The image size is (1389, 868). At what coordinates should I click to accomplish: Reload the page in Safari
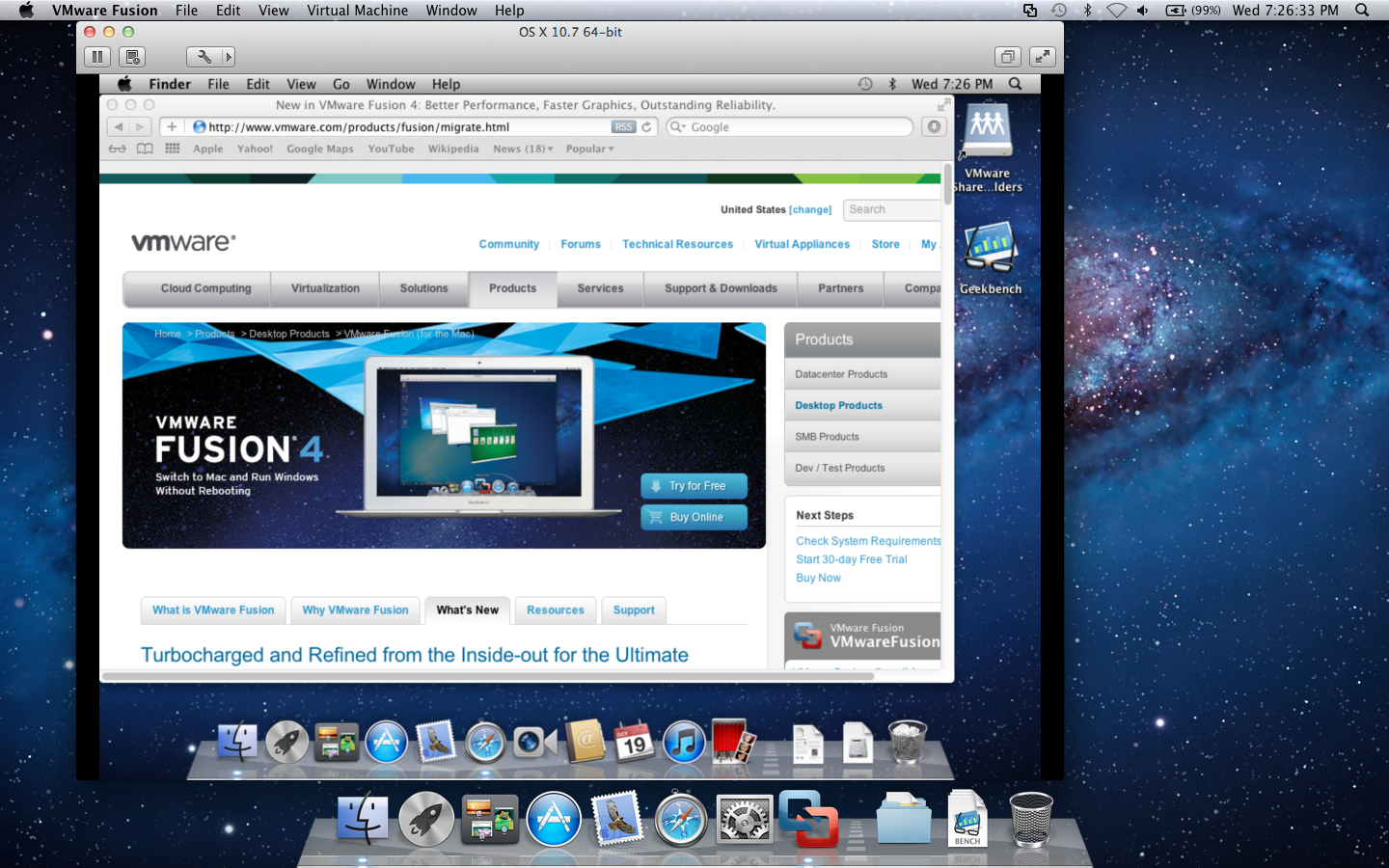click(x=647, y=127)
